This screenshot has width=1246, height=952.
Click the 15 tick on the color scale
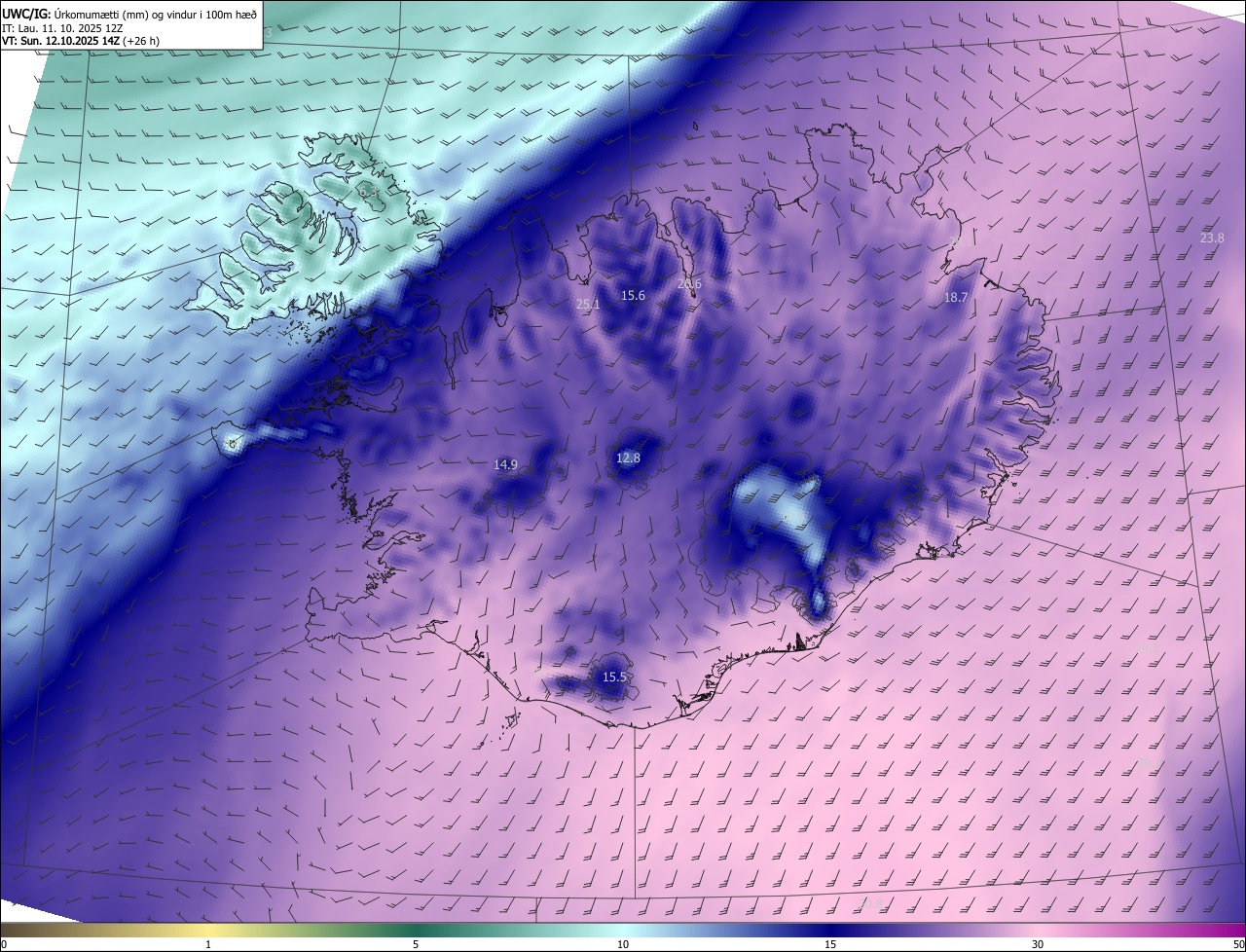coord(830,944)
